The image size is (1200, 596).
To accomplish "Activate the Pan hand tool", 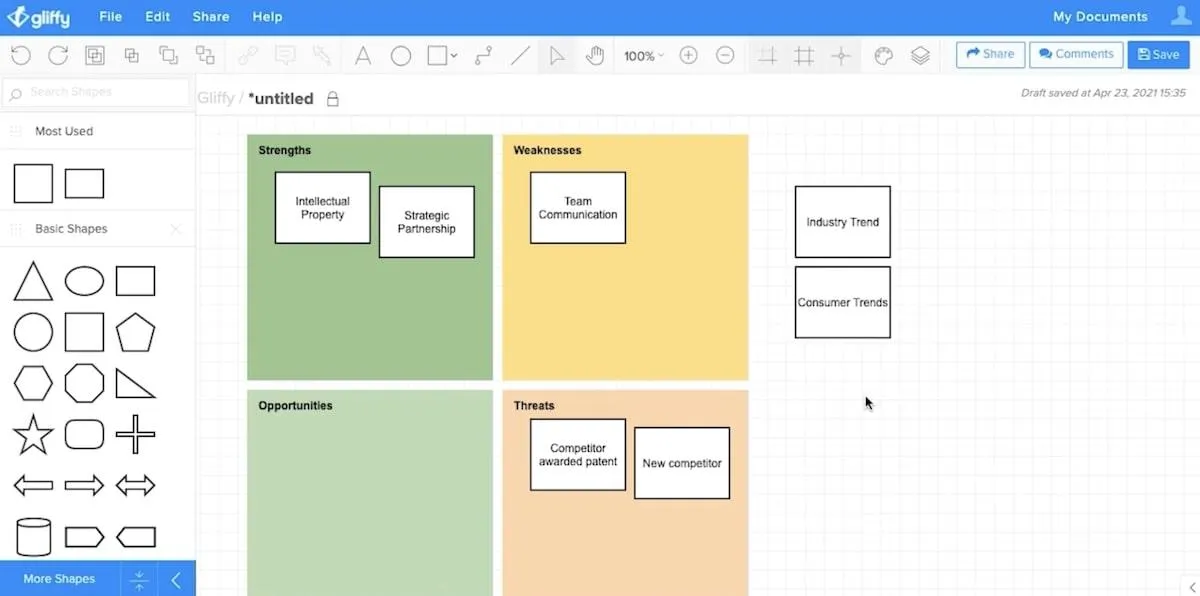I will click(x=595, y=56).
